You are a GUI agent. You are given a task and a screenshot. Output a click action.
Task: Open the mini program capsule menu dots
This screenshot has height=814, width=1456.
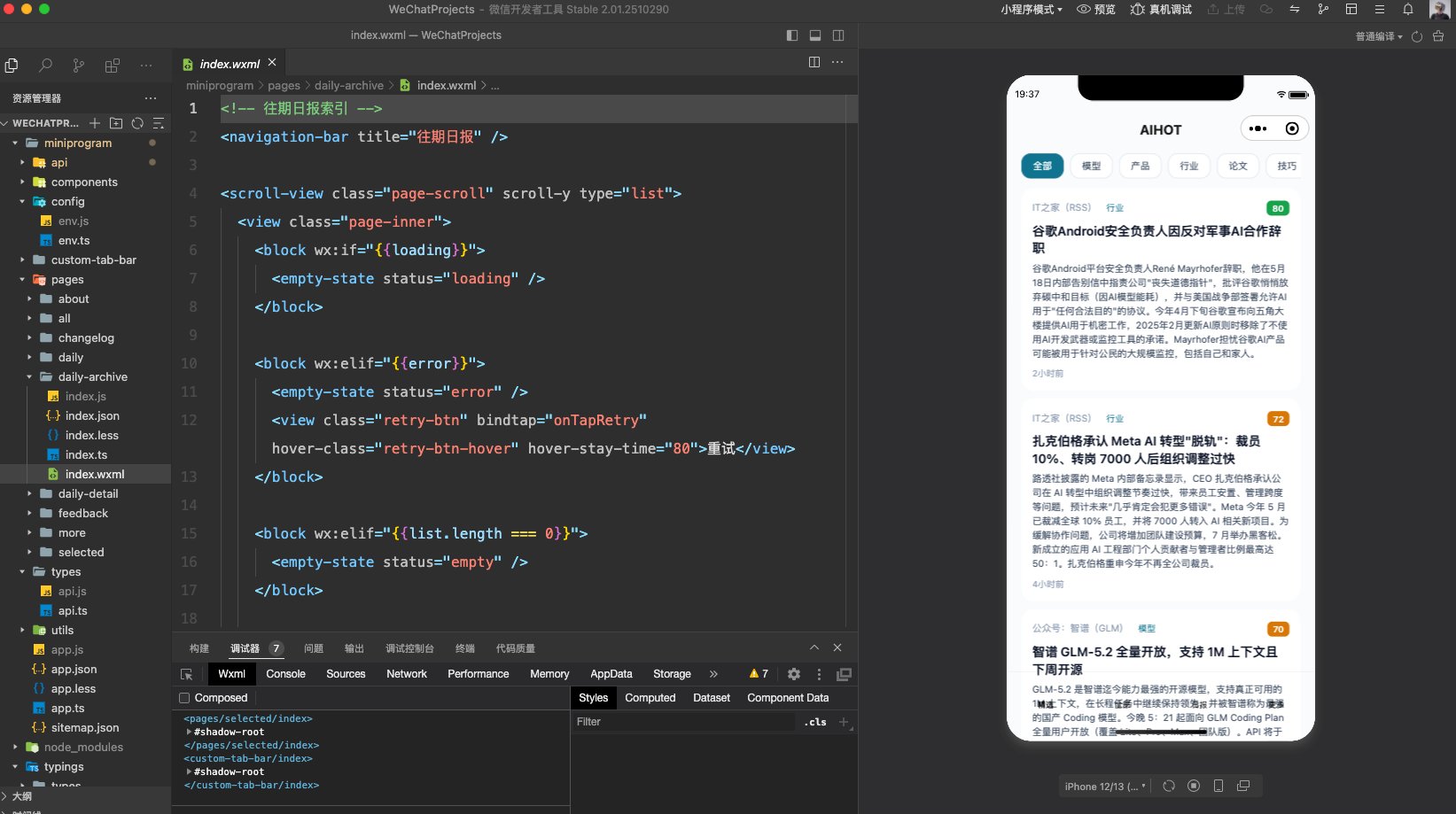pos(1257,128)
